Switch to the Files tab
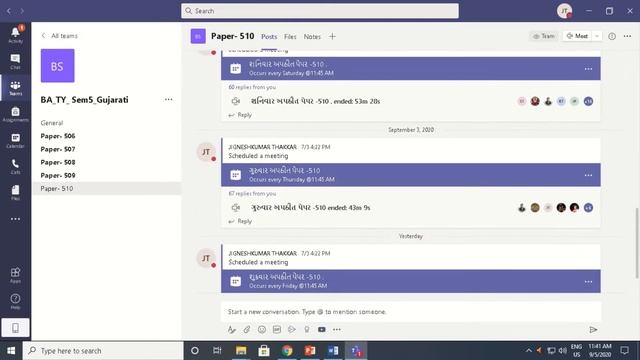 point(290,37)
